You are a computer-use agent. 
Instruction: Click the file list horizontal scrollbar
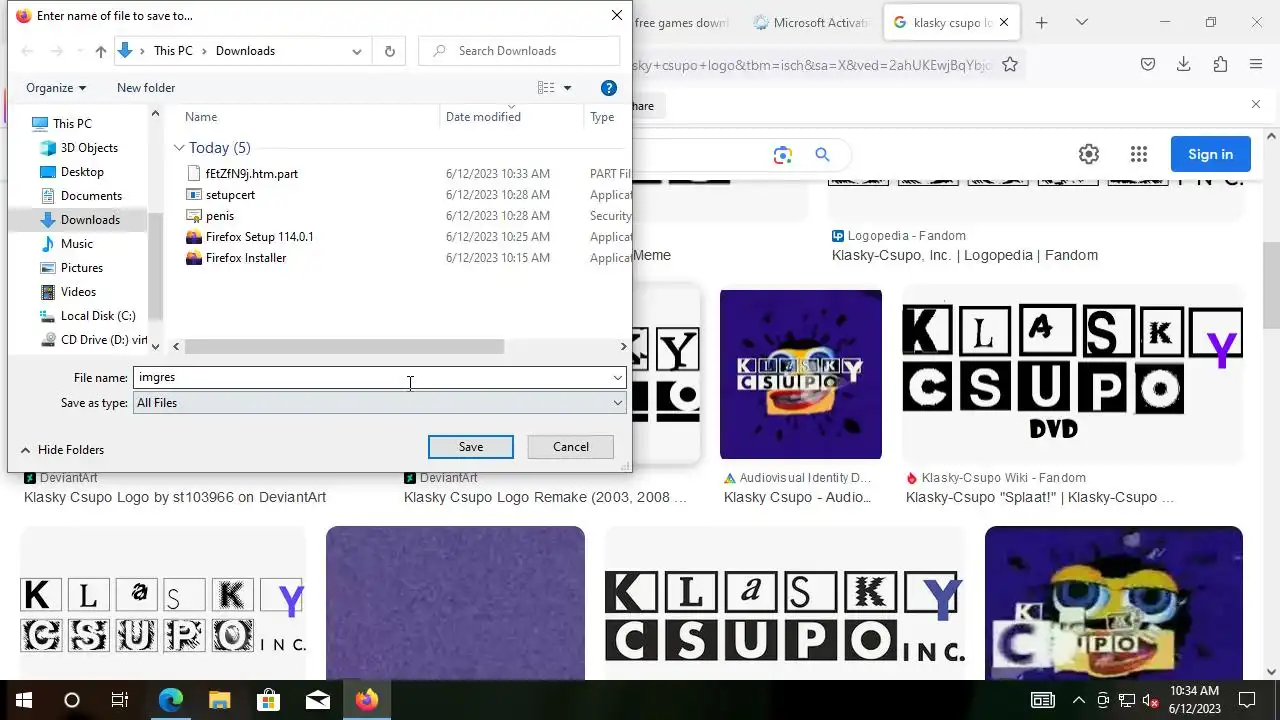(x=344, y=347)
